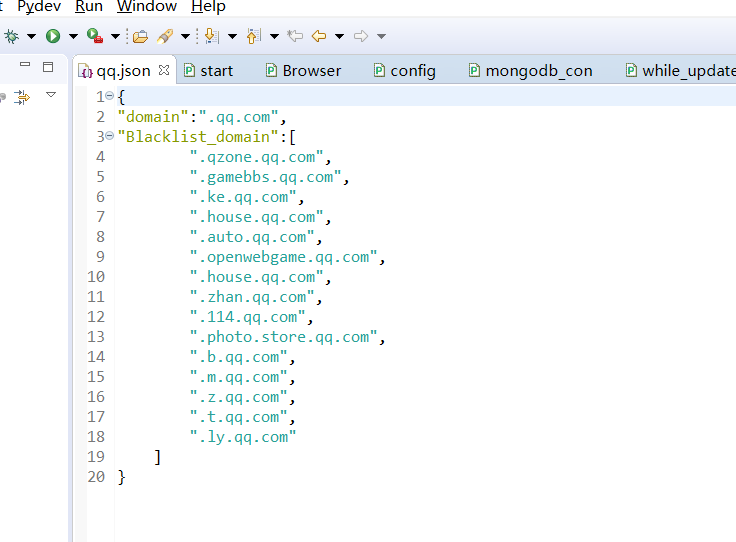Click the ".openwebgame.qq.com" entry

(284, 257)
